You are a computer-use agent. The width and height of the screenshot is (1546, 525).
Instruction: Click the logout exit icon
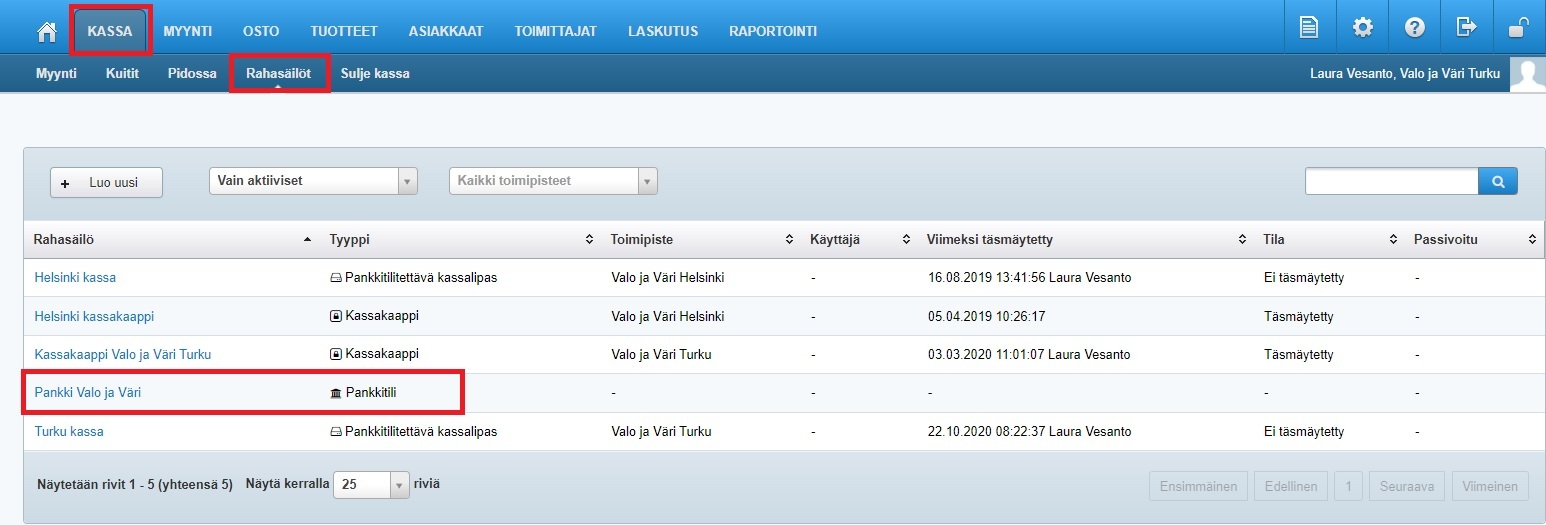click(x=1466, y=28)
